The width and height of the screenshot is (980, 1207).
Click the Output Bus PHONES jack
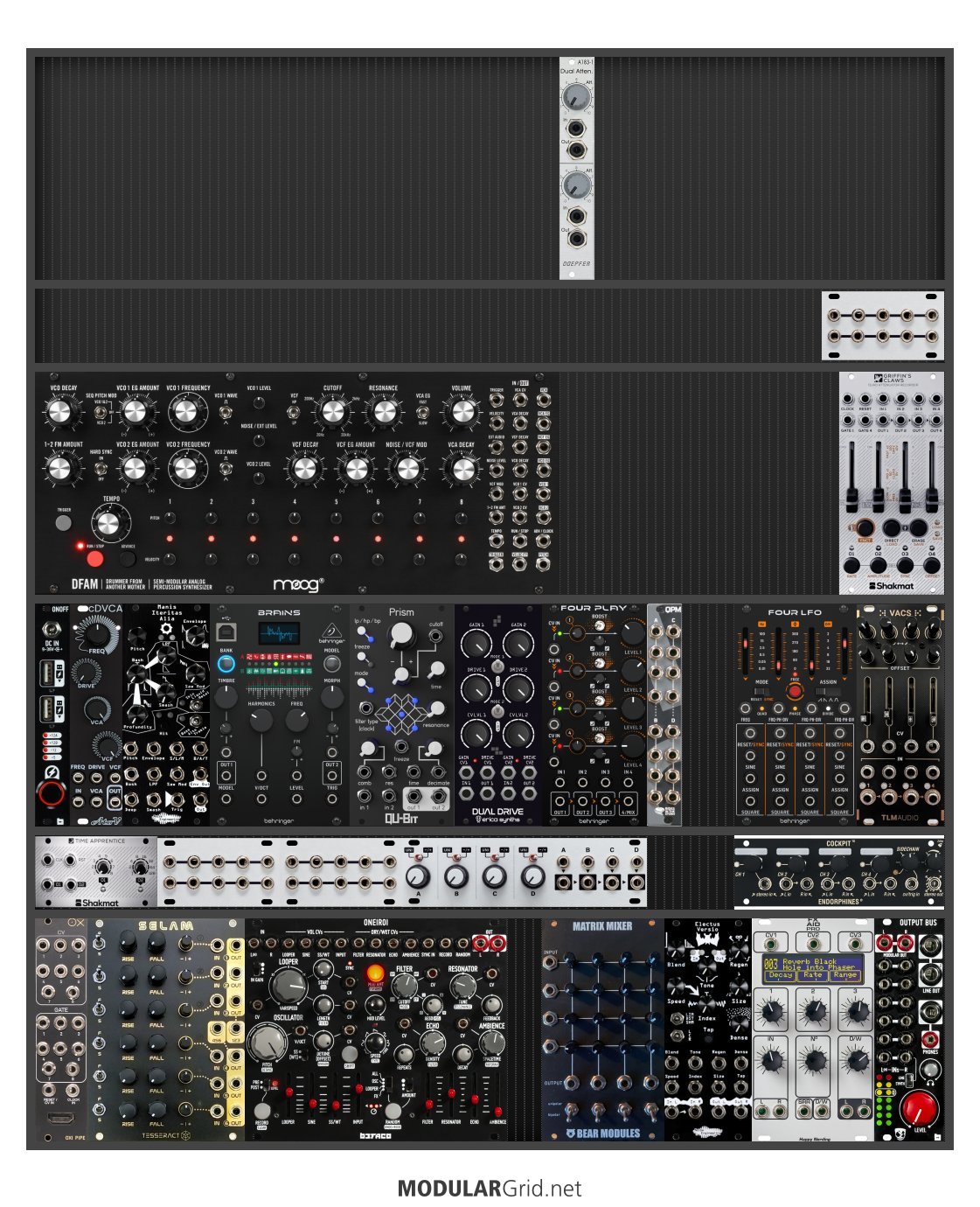tap(930, 1038)
